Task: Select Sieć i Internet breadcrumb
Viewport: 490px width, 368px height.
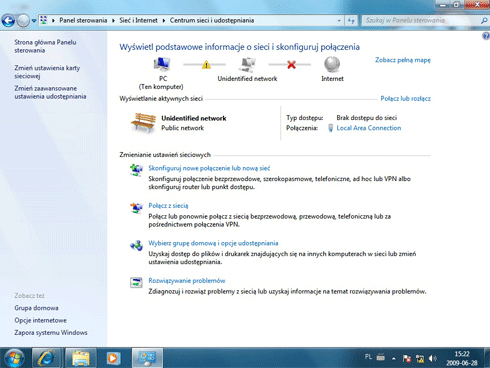Action: [x=138, y=20]
